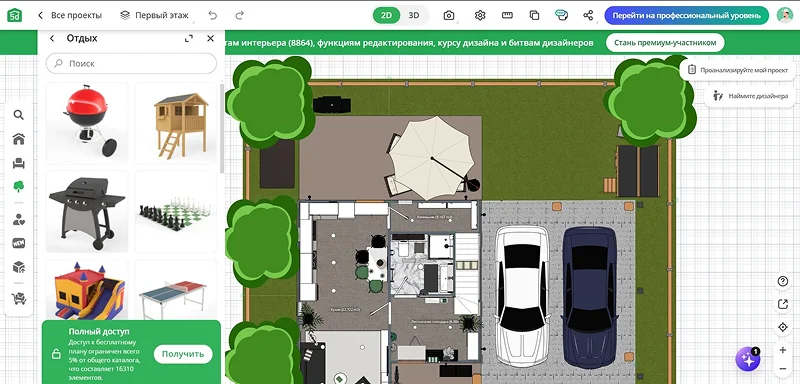Click the copy/duplicate icon in toolbar

click(534, 15)
